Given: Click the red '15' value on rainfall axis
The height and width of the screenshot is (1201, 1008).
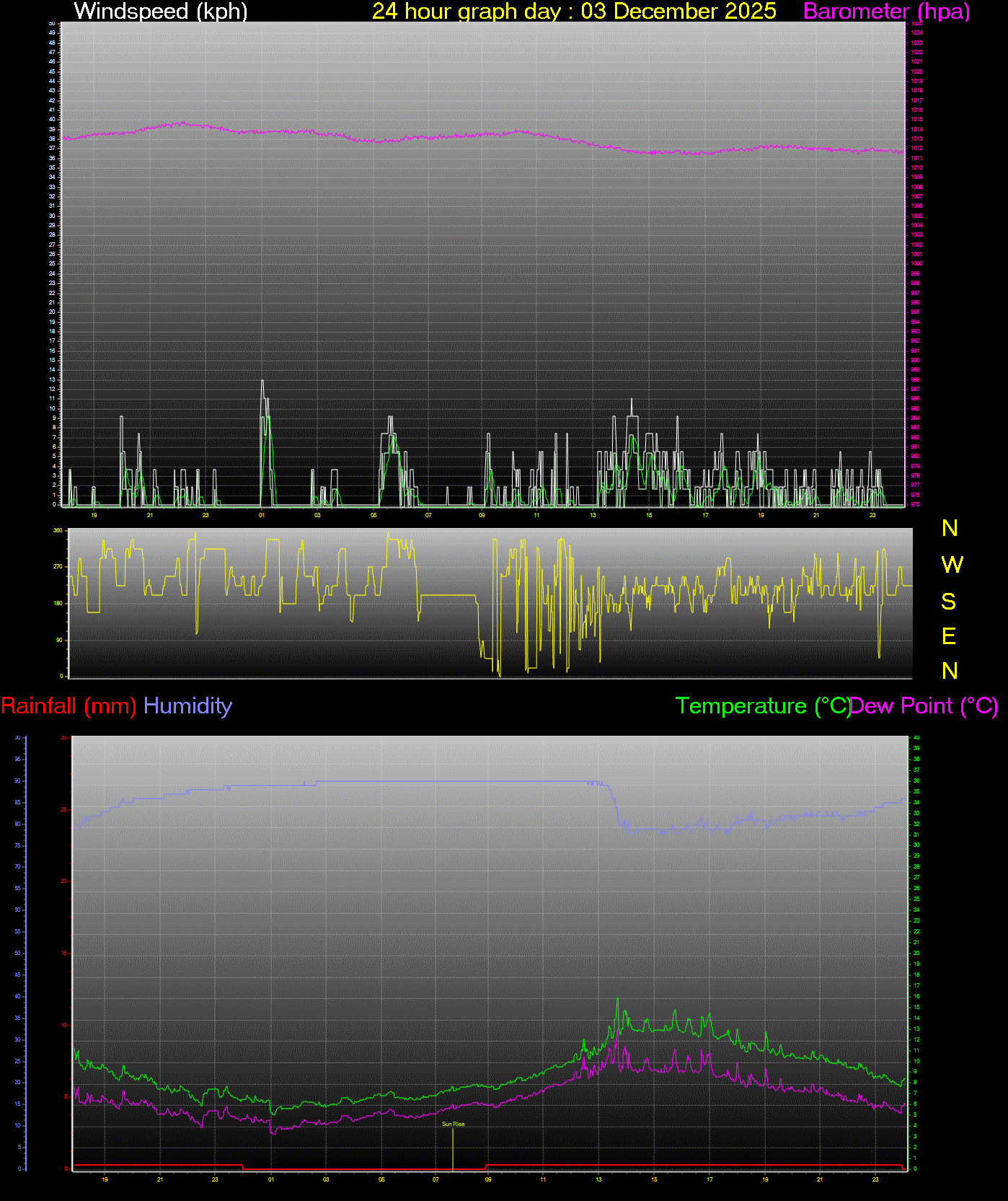Looking at the screenshot, I should (x=63, y=953).
